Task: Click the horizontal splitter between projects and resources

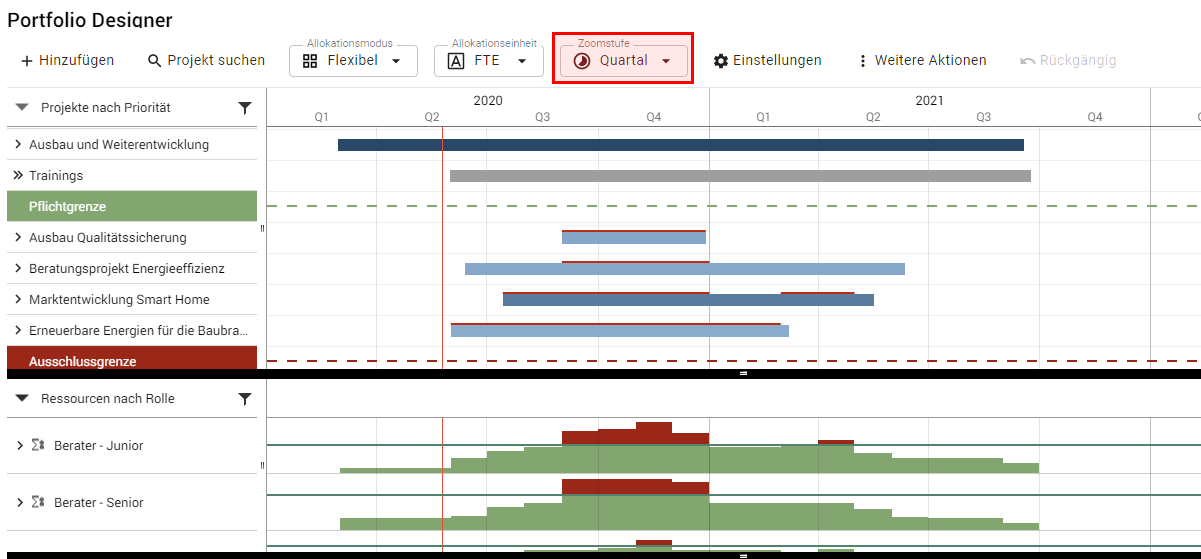Action: click(743, 373)
